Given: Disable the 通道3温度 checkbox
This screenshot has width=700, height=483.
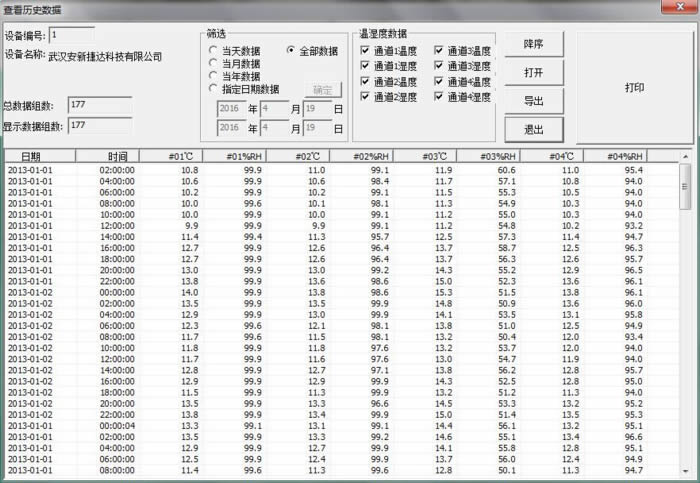Looking at the screenshot, I should (x=439, y=51).
